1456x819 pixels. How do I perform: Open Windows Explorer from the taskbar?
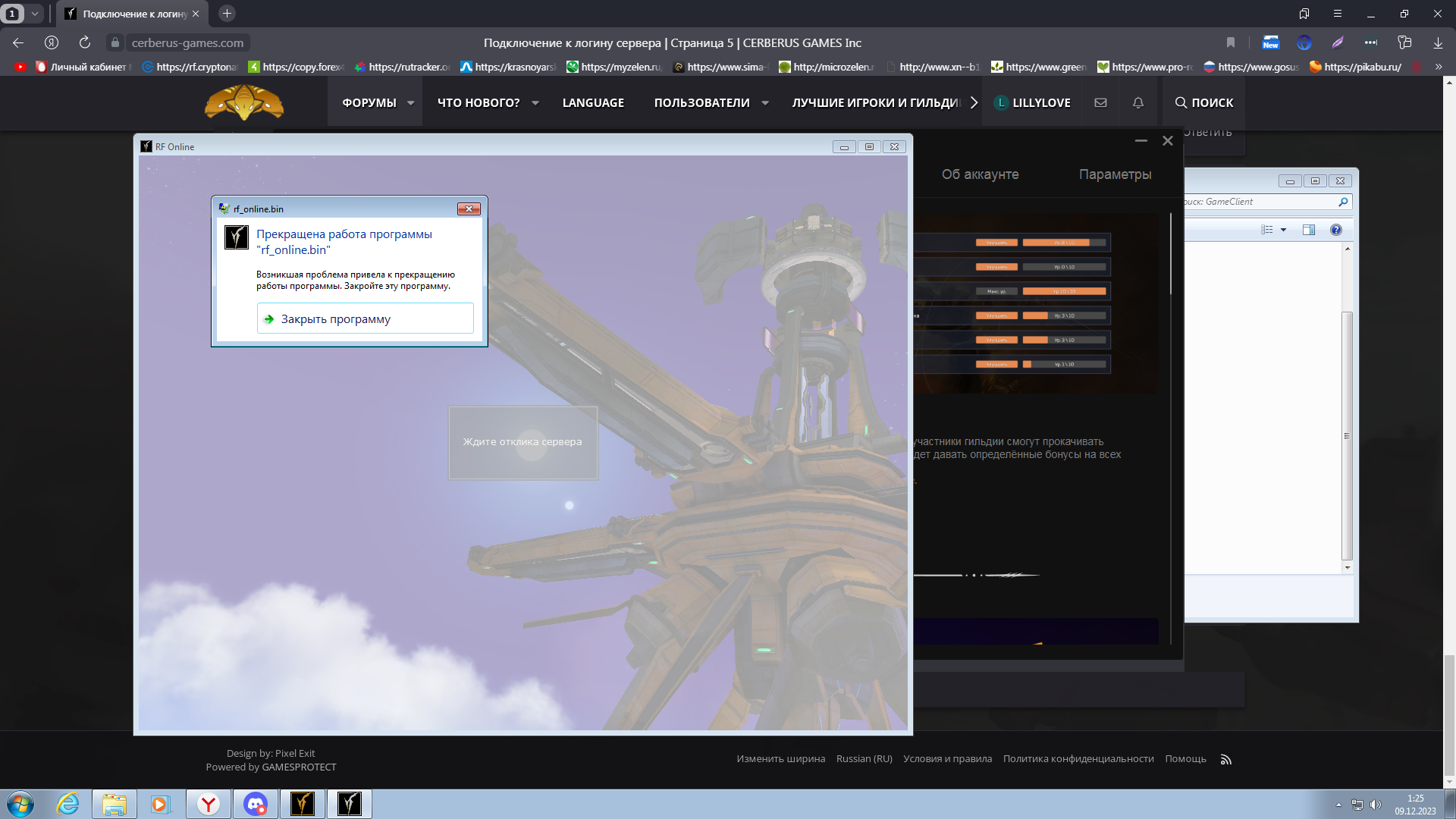(x=115, y=804)
